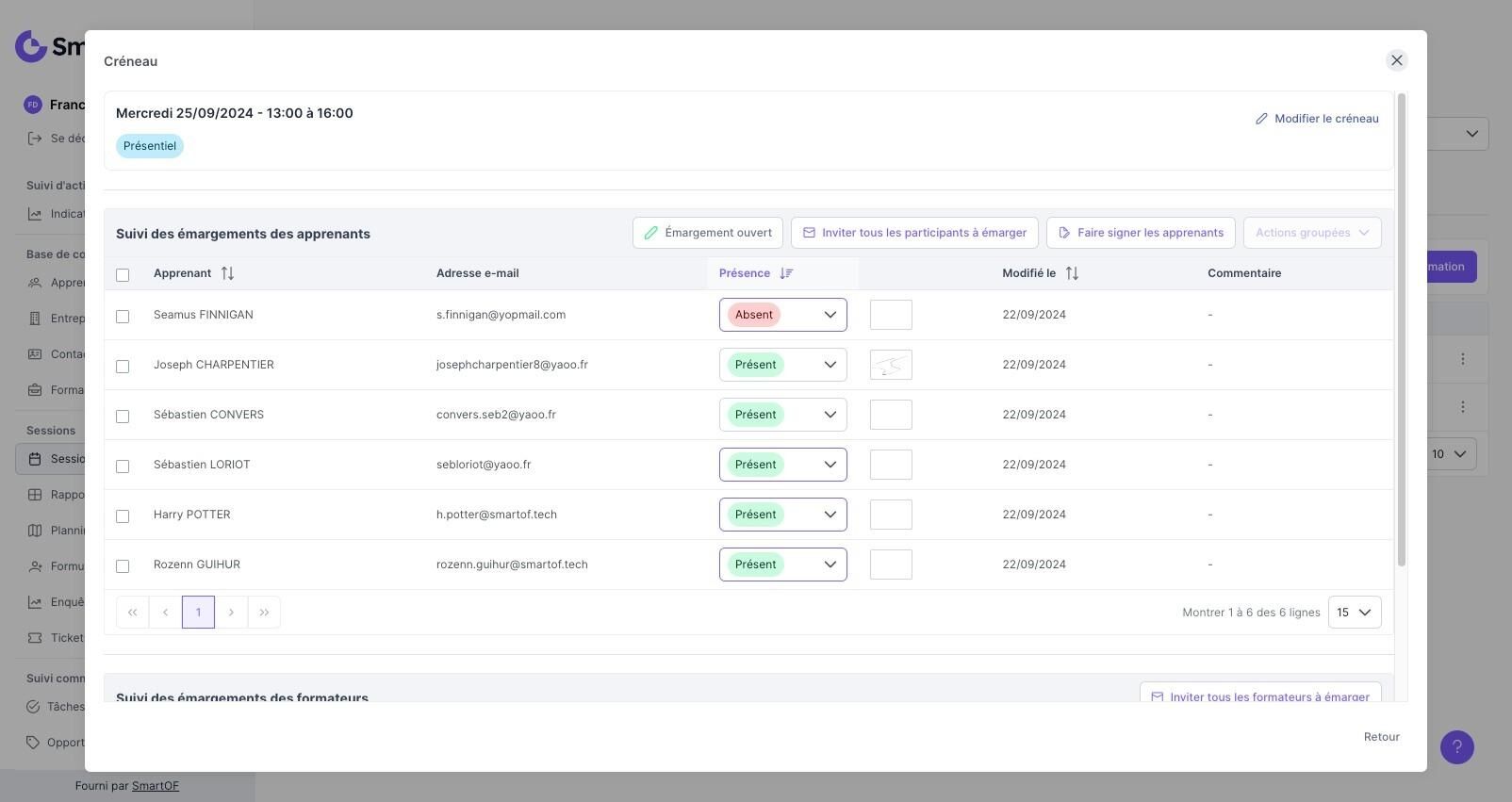Select the checkbox for Joseph CHARPENTIER
Screen dimensions: 1512x802
tap(123, 367)
